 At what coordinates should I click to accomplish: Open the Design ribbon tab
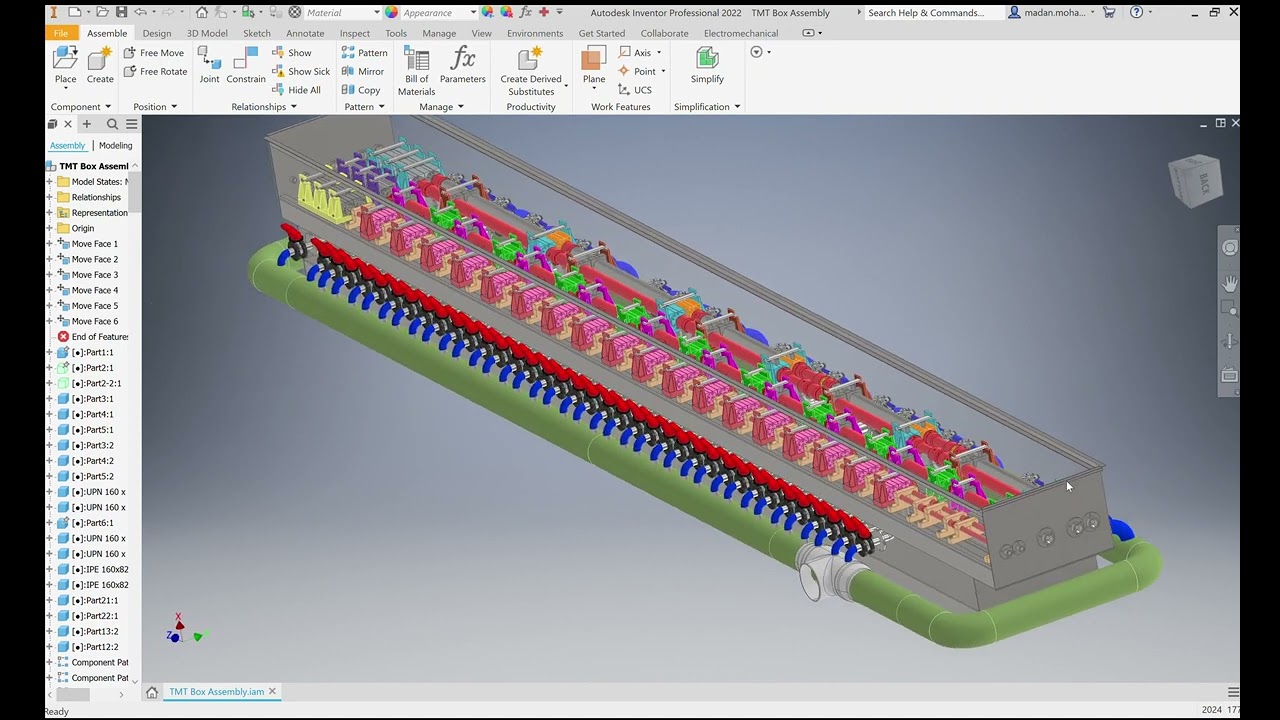157,33
